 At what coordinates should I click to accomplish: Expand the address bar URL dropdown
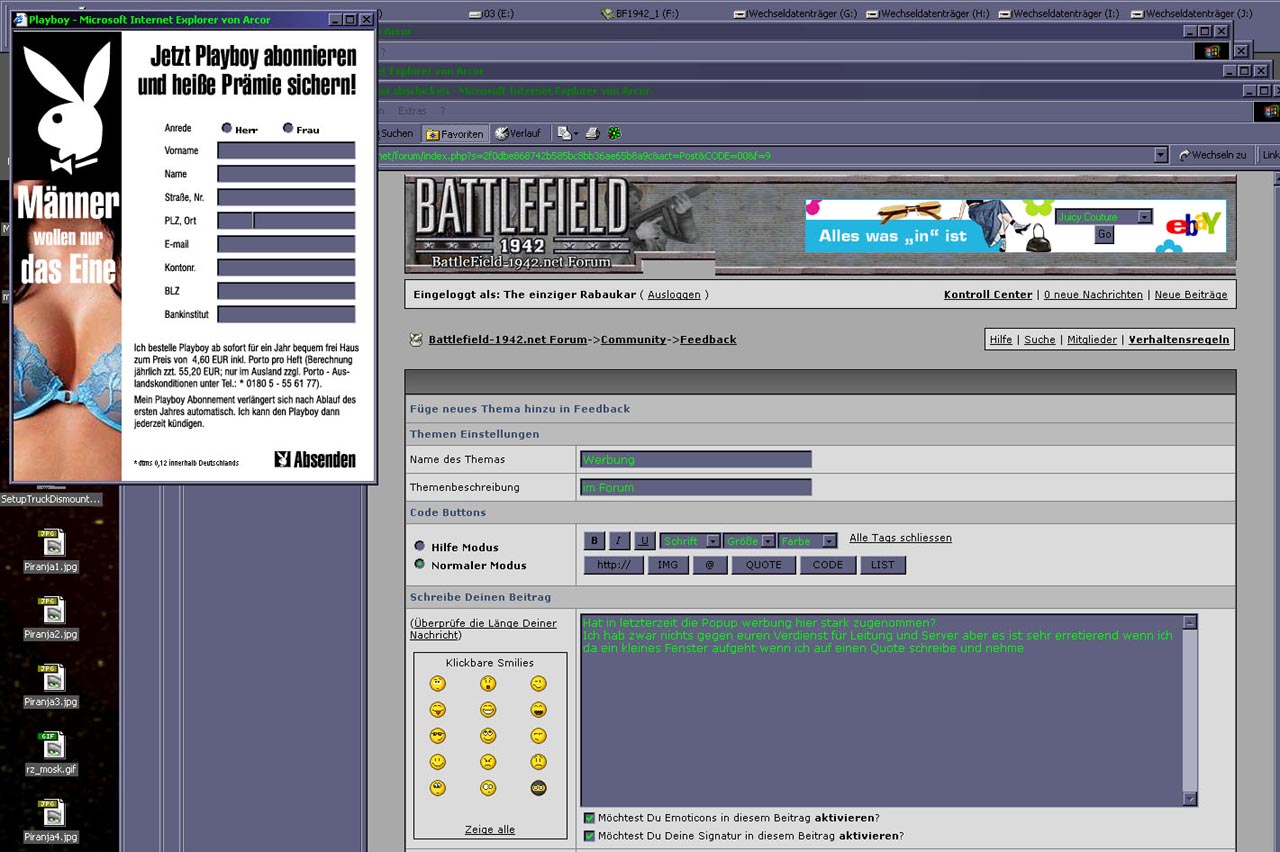click(x=1161, y=155)
